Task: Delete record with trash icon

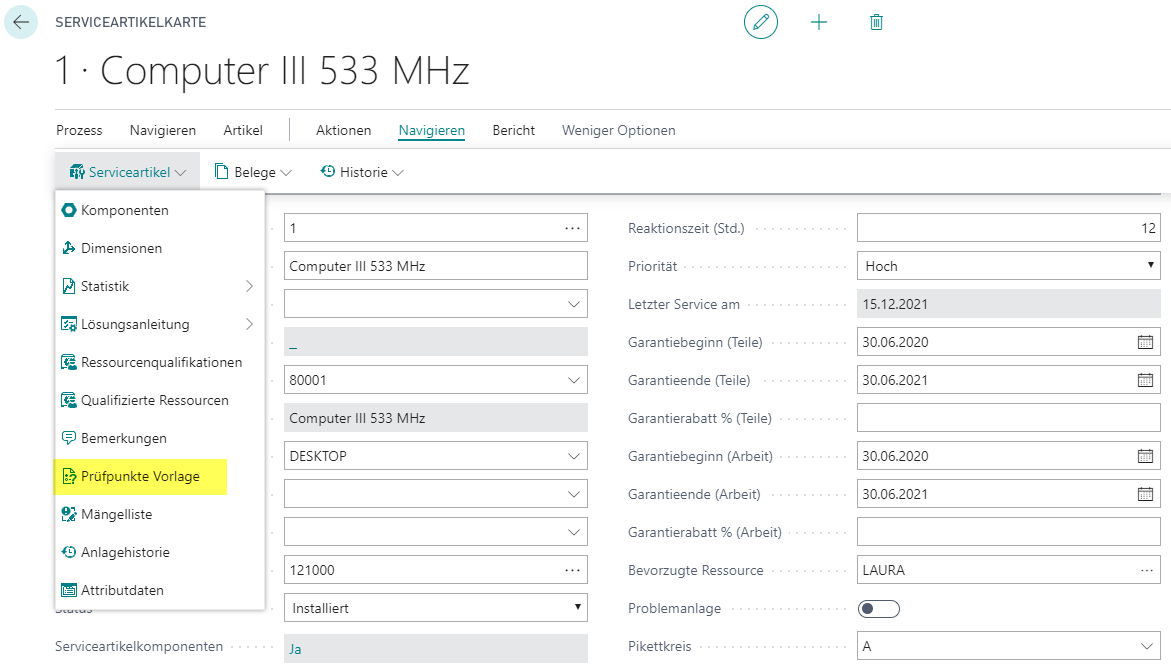Action: [877, 22]
